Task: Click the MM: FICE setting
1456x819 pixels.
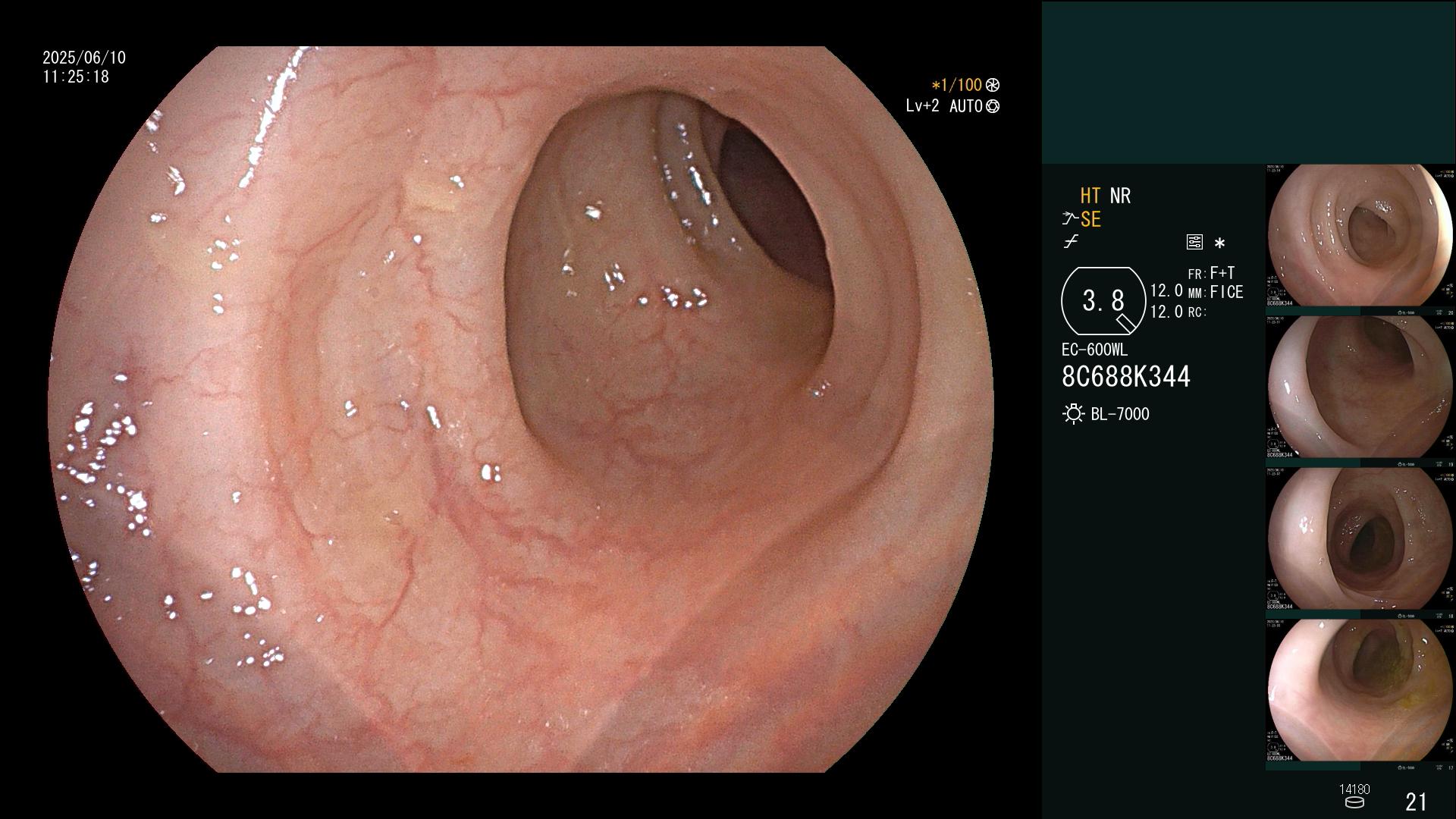Action: pyautogui.click(x=1216, y=292)
